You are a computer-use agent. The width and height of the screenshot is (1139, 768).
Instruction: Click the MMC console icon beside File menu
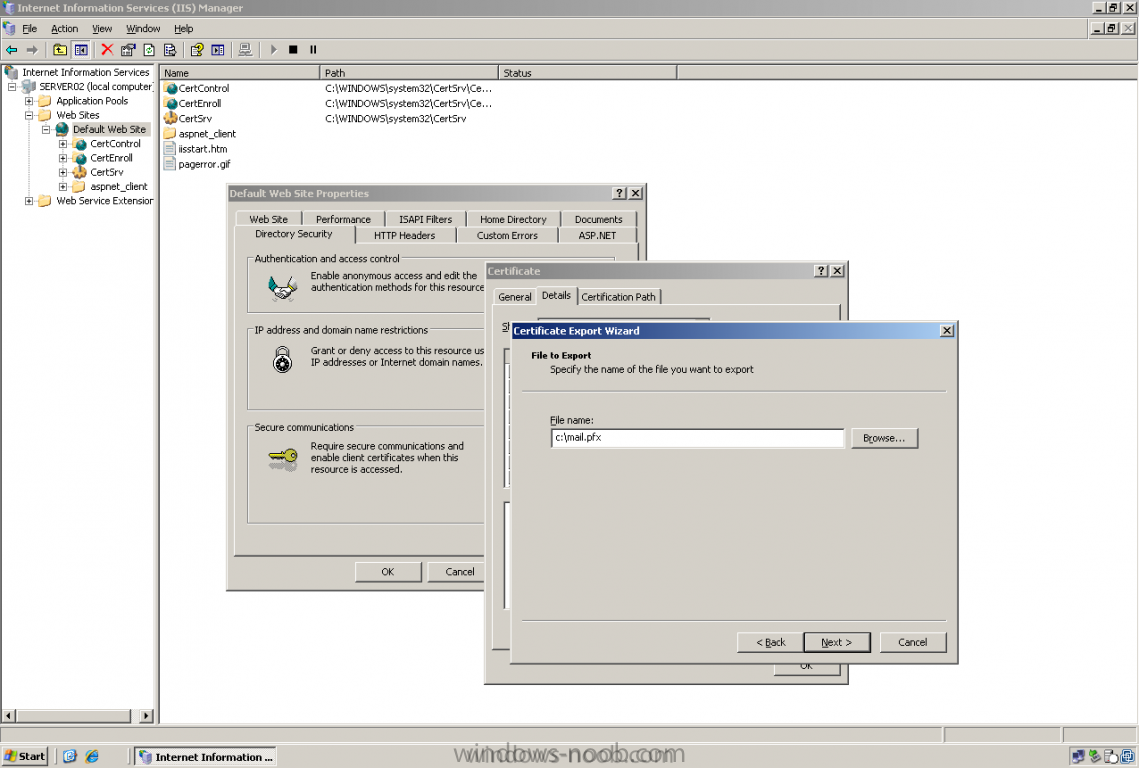tap(9, 29)
